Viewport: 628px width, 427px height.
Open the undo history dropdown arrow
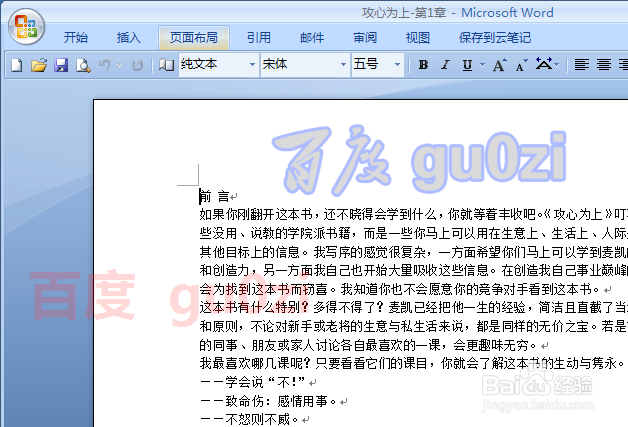tap(119, 65)
